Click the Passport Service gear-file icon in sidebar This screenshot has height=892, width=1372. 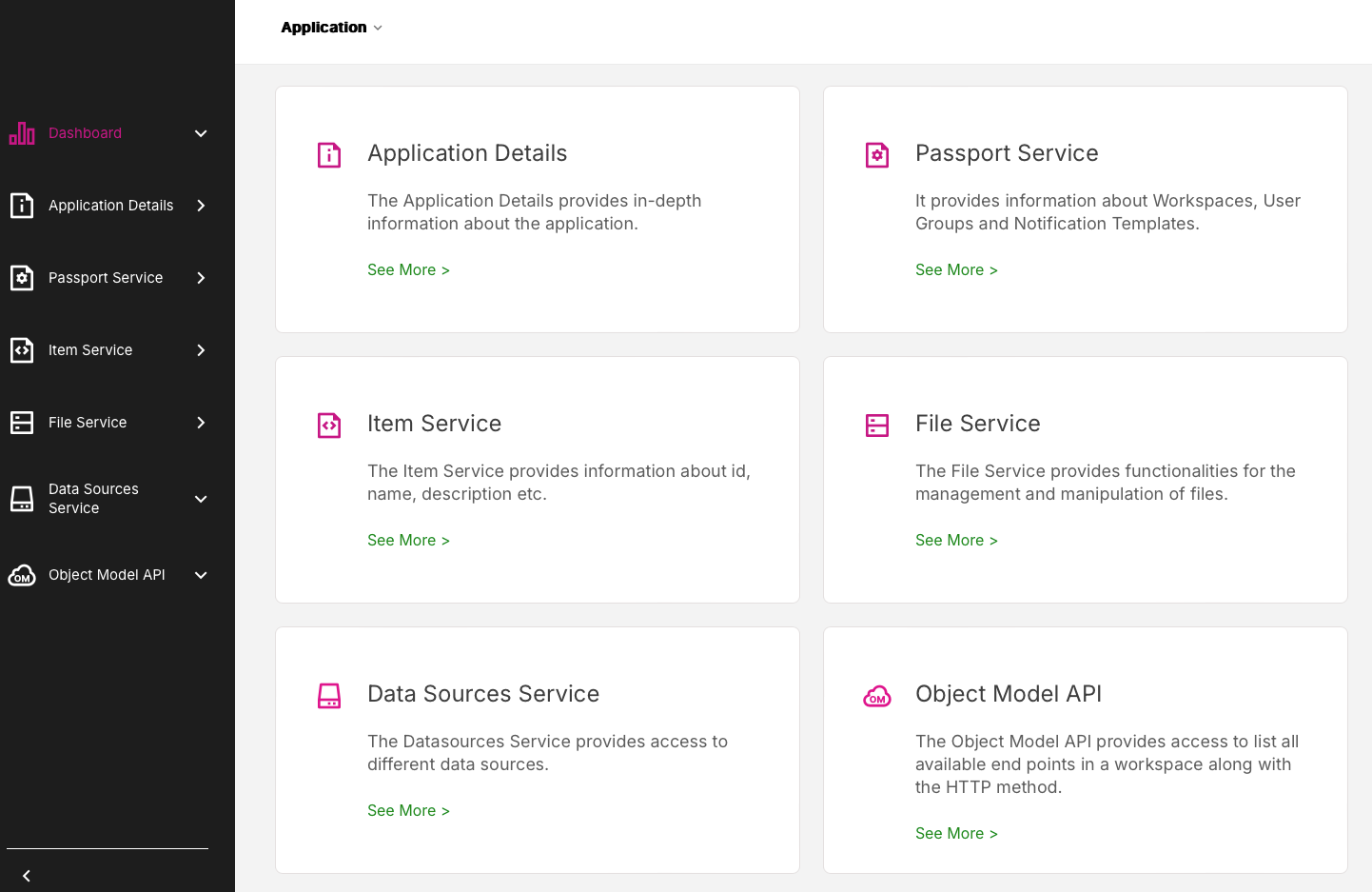[22, 278]
